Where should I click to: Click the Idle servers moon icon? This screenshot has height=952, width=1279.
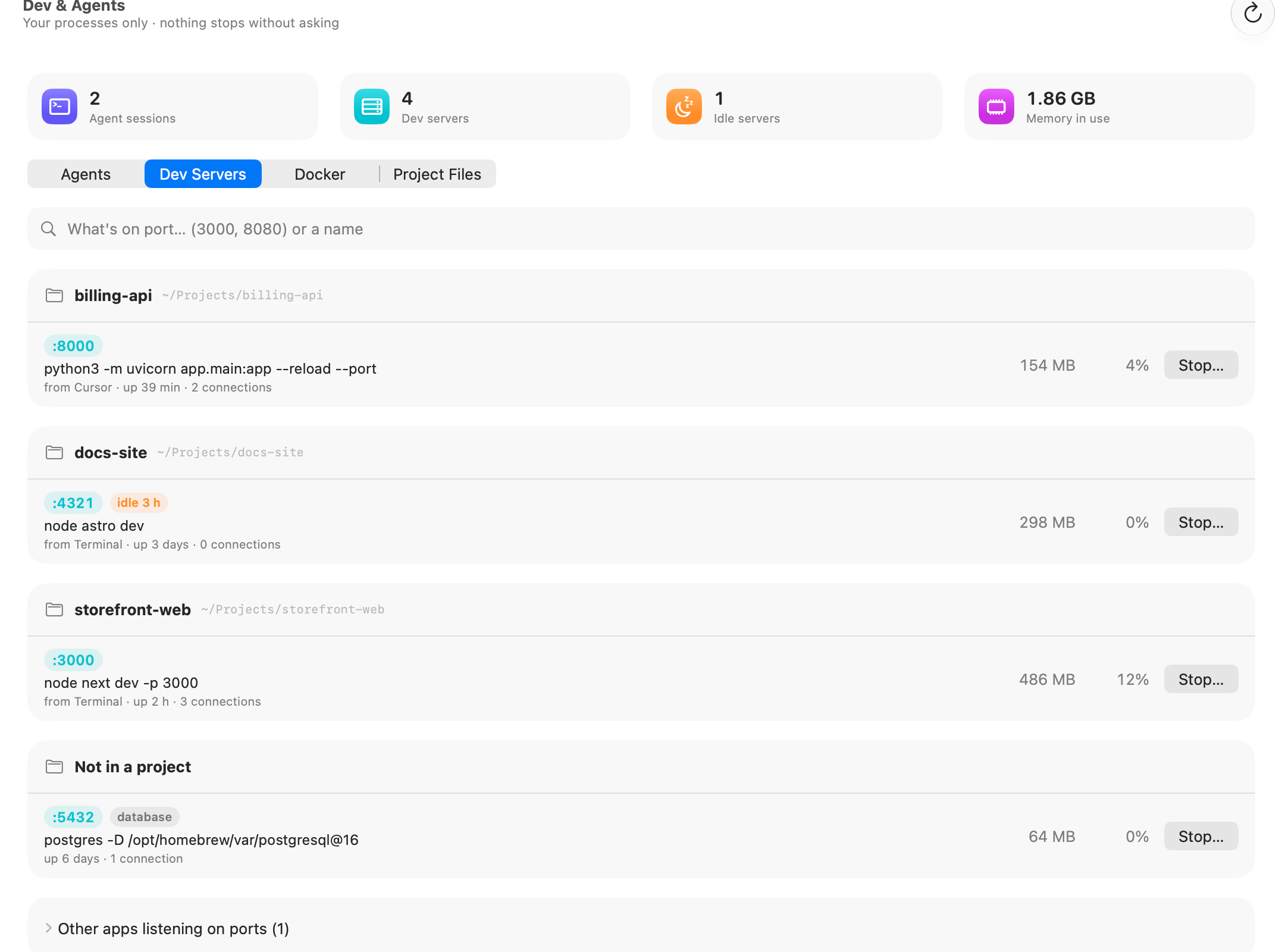[684, 107]
